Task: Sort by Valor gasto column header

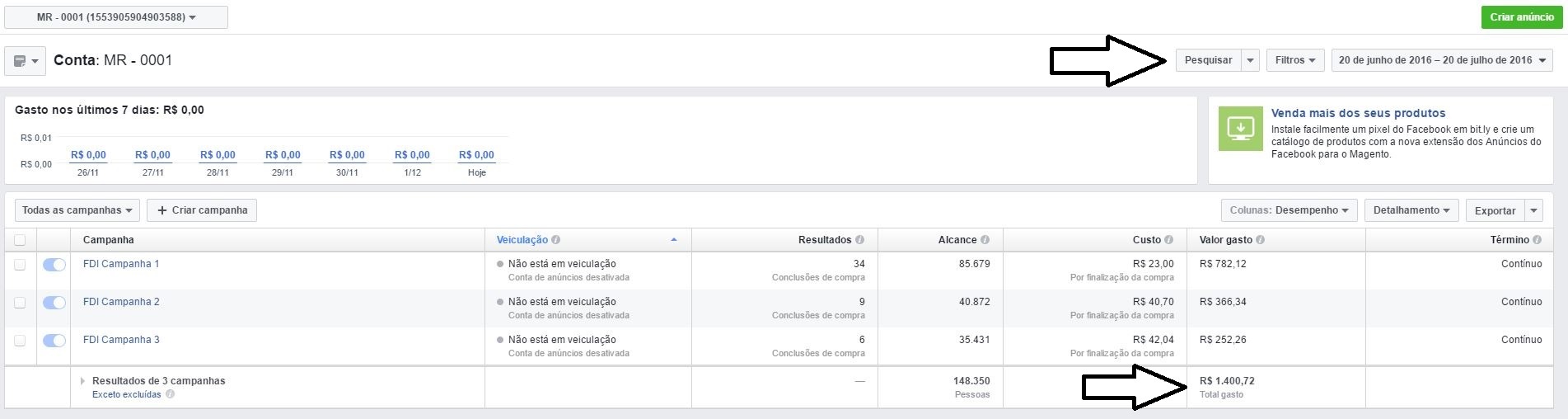Action: [1226, 240]
